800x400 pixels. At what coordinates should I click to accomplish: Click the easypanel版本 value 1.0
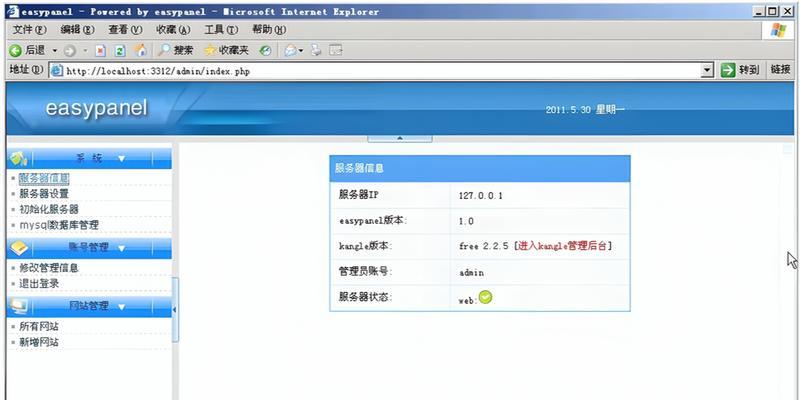tap(466, 221)
